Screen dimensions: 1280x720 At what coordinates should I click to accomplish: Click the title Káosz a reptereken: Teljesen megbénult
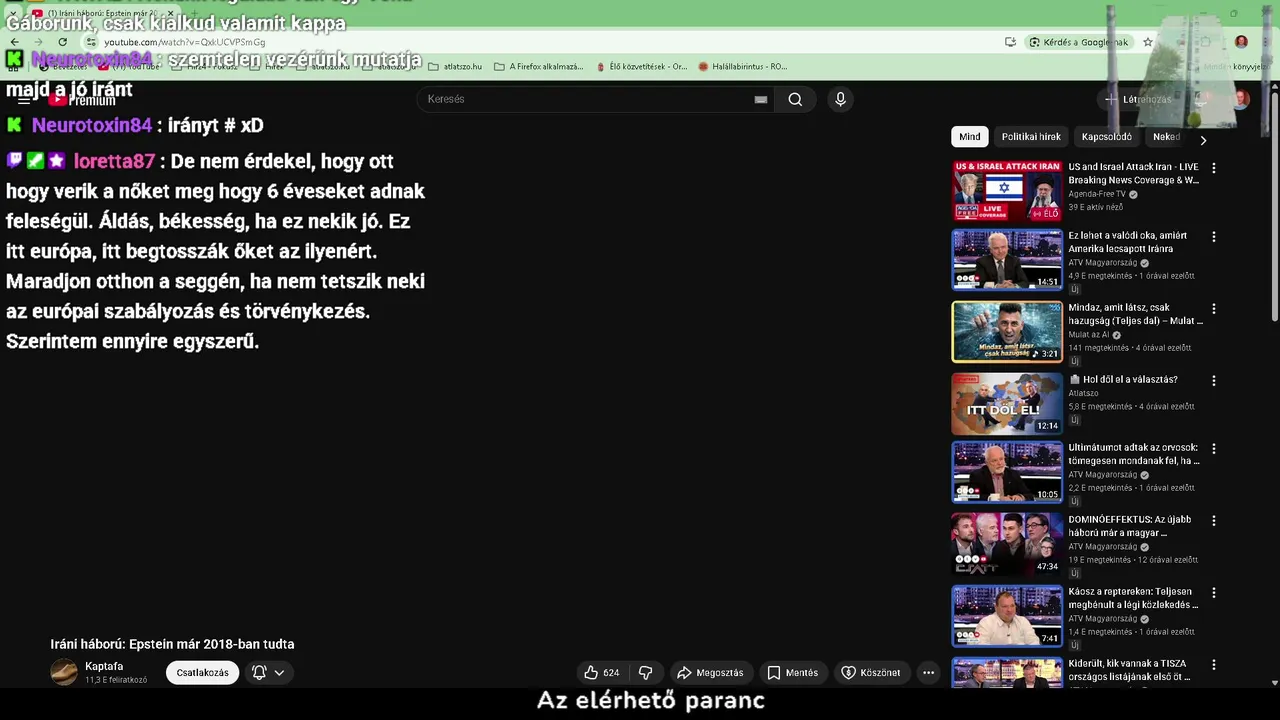[x=1133, y=598]
